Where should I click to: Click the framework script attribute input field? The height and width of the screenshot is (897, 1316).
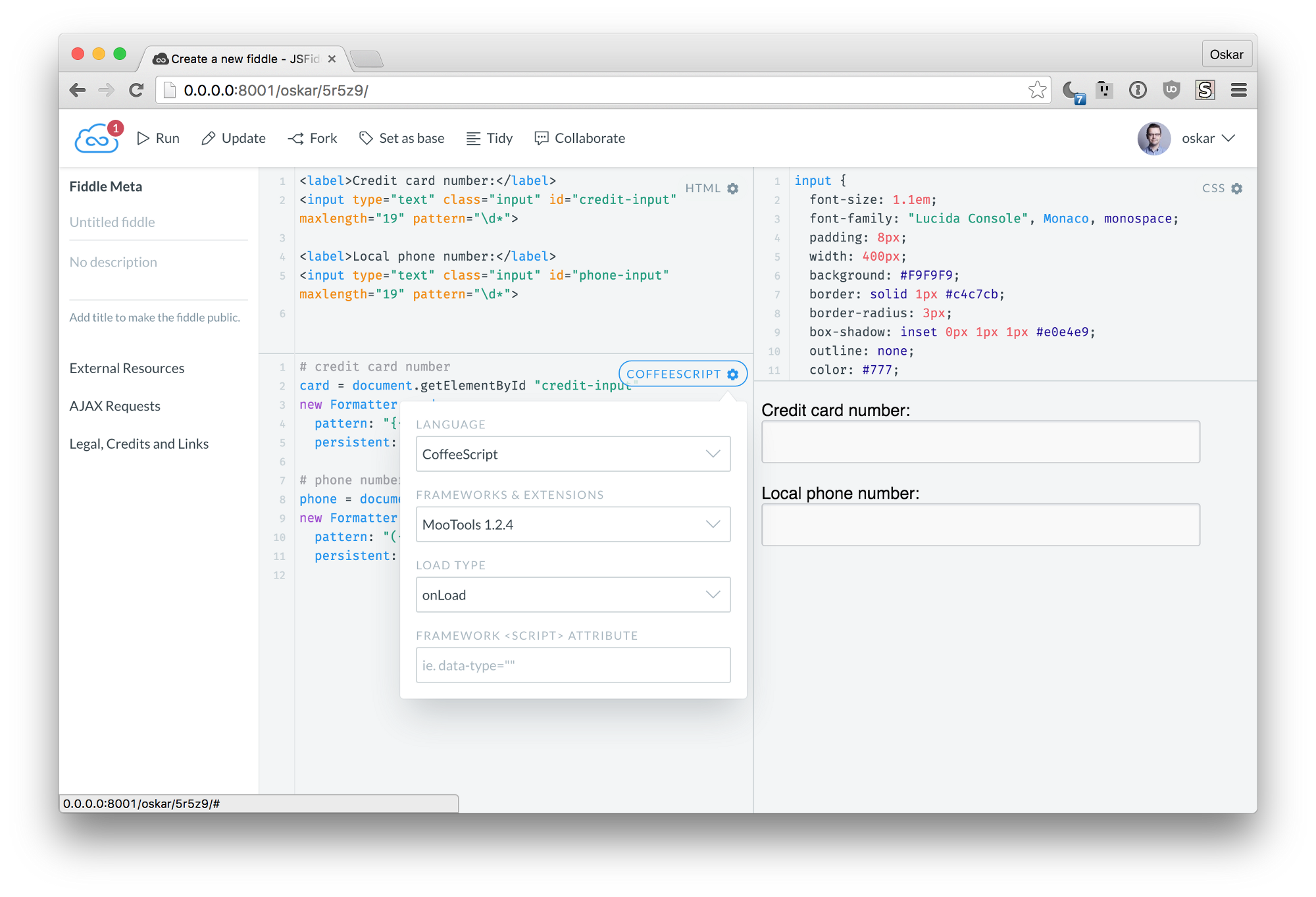[x=572, y=665]
